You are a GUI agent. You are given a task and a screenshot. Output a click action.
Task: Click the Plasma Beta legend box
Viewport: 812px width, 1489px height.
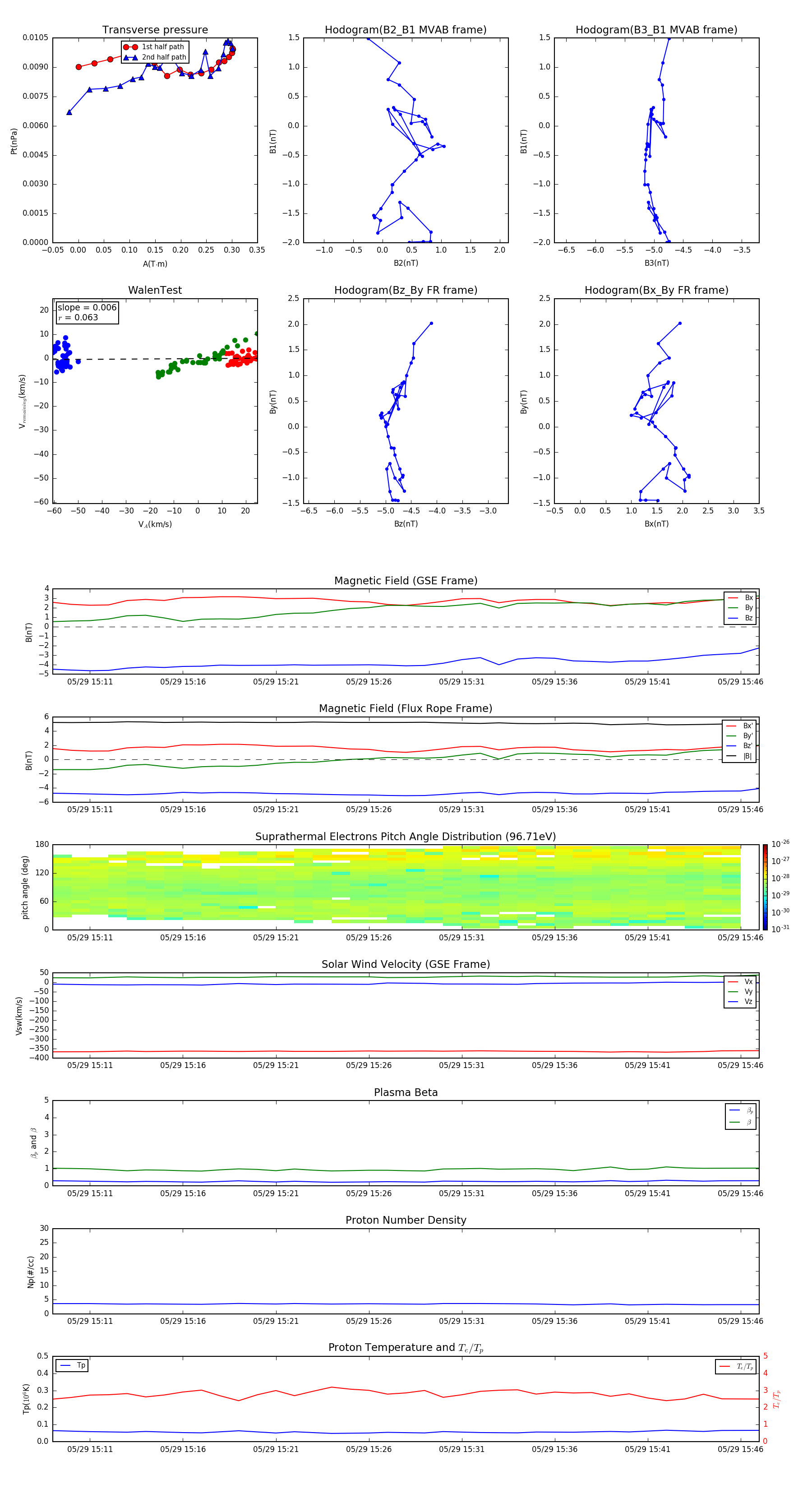click(740, 1116)
